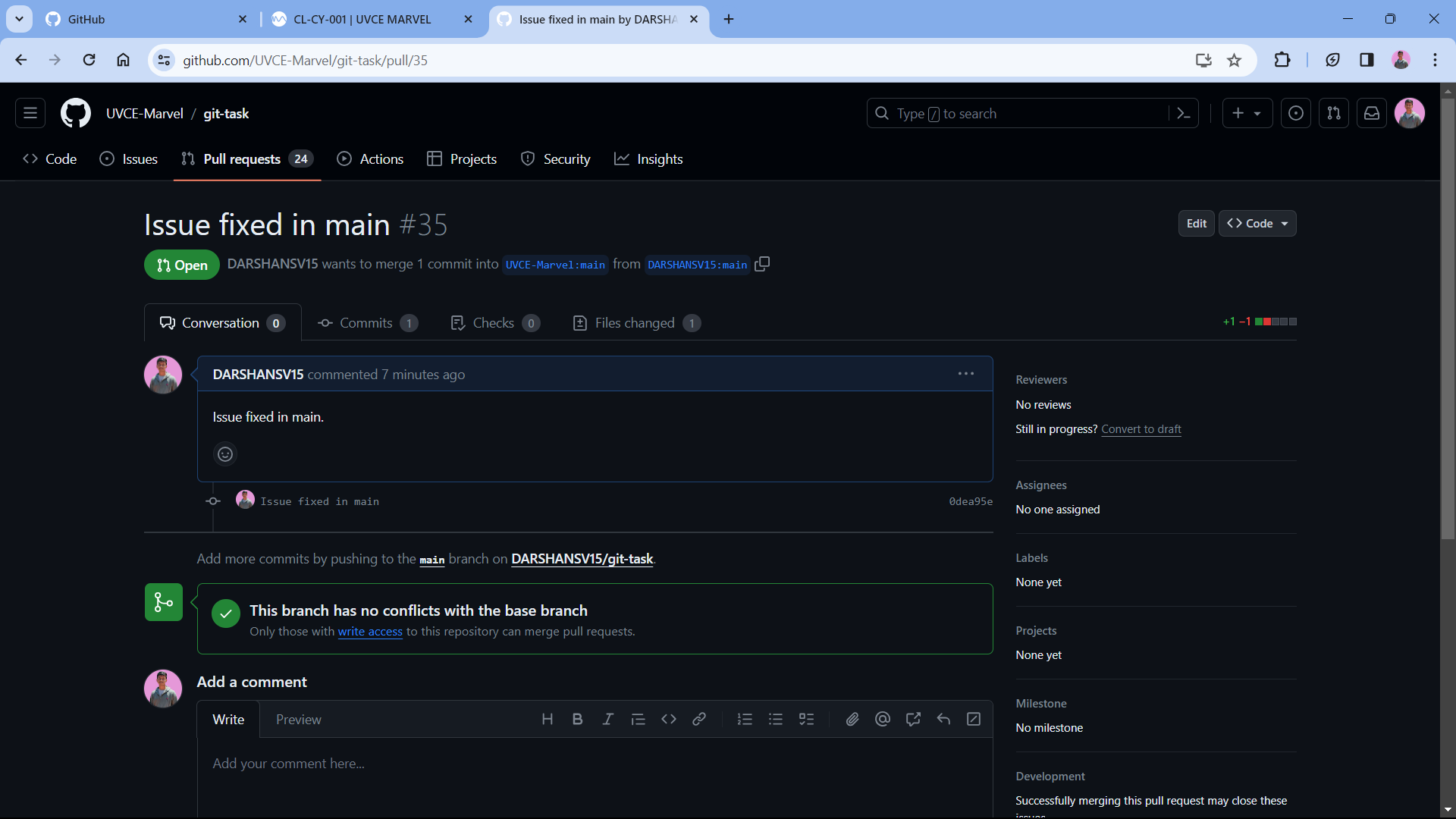Add a task list in comment

[x=806, y=719]
